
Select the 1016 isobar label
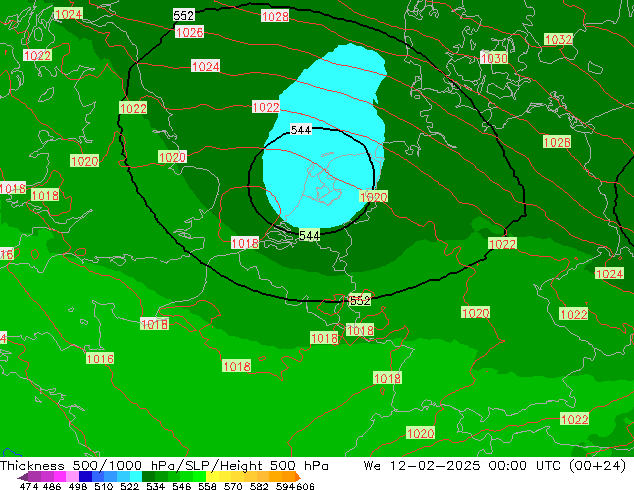click(x=100, y=358)
